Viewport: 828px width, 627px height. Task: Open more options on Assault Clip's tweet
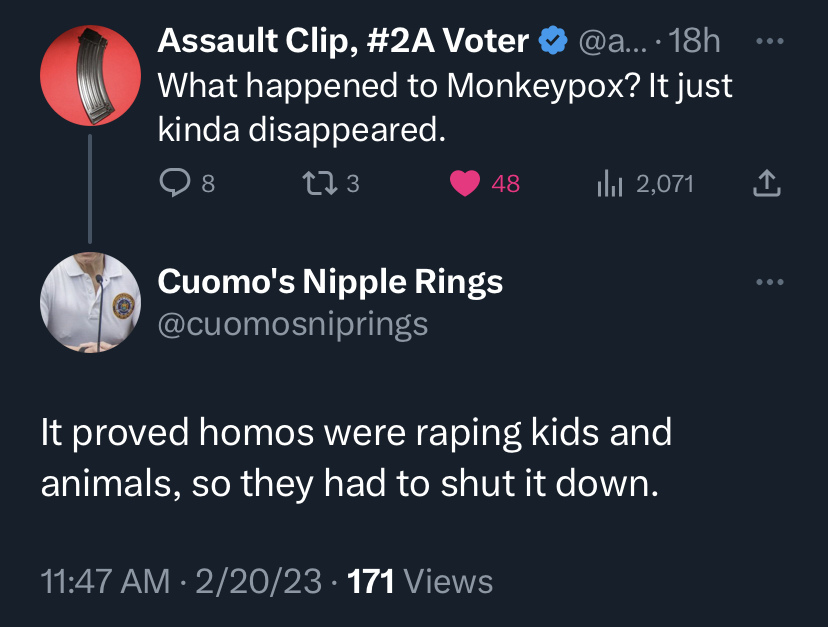pyautogui.click(x=767, y=42)
